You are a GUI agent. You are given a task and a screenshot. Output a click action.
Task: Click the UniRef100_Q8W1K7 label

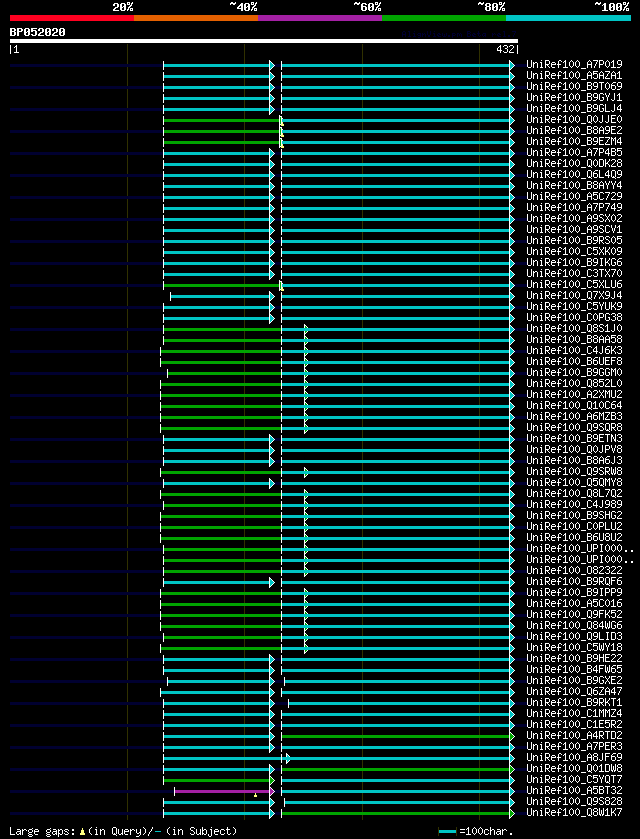point(574,813)
